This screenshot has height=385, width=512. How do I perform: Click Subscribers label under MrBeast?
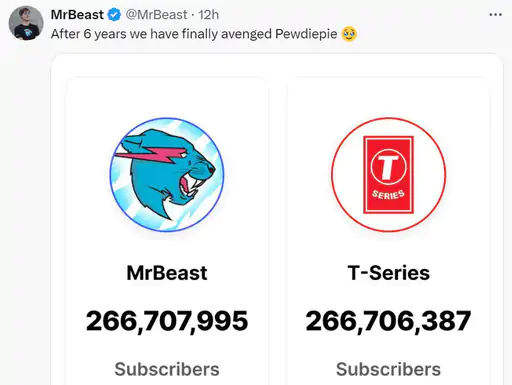(x=167, y=369)
